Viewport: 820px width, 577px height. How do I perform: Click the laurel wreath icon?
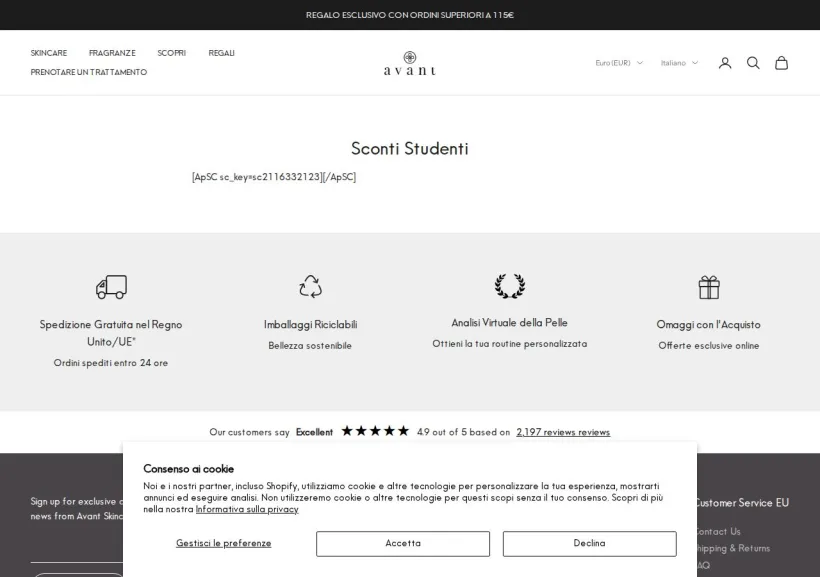pos(510,286)
